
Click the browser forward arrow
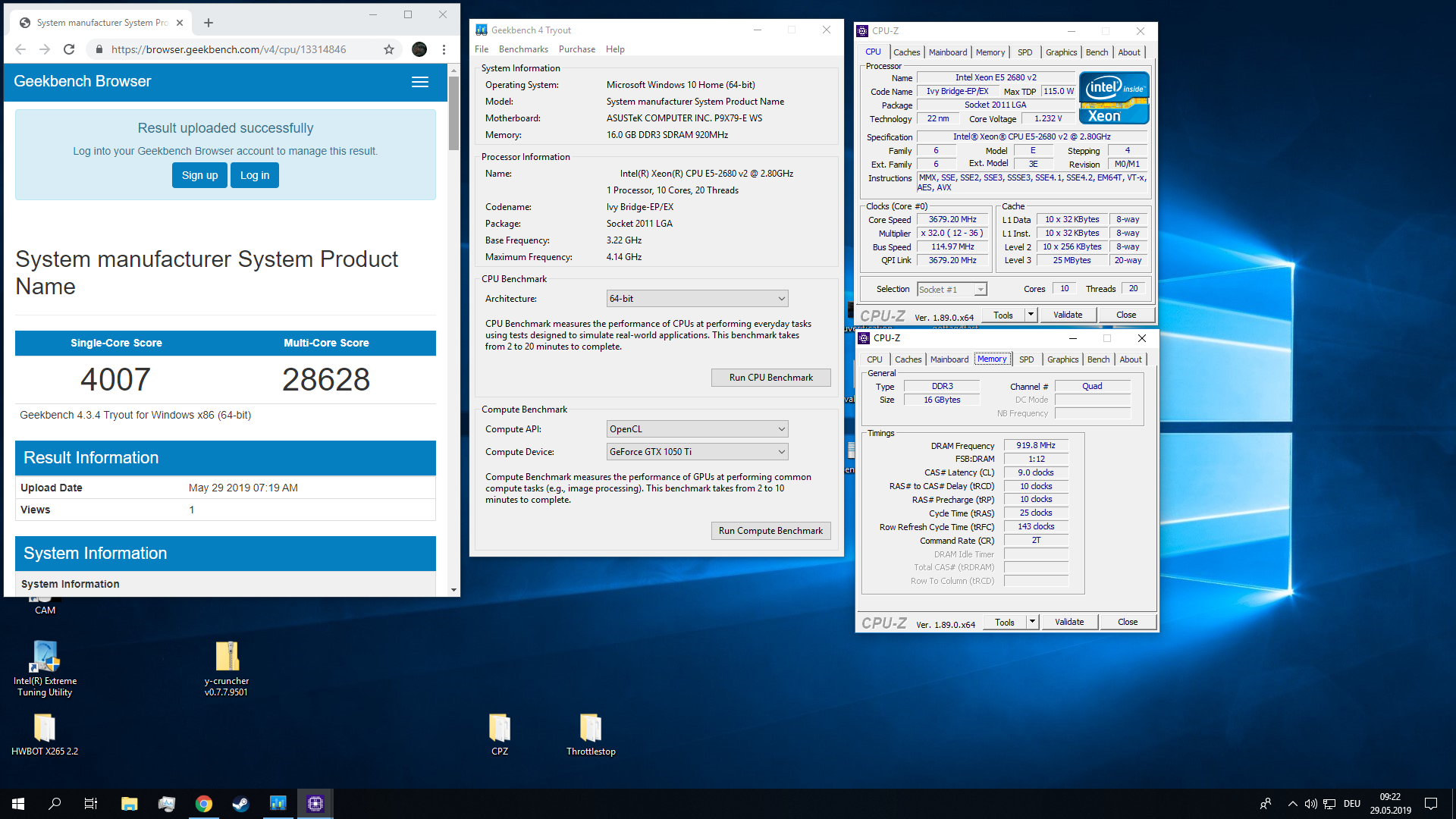45,49
